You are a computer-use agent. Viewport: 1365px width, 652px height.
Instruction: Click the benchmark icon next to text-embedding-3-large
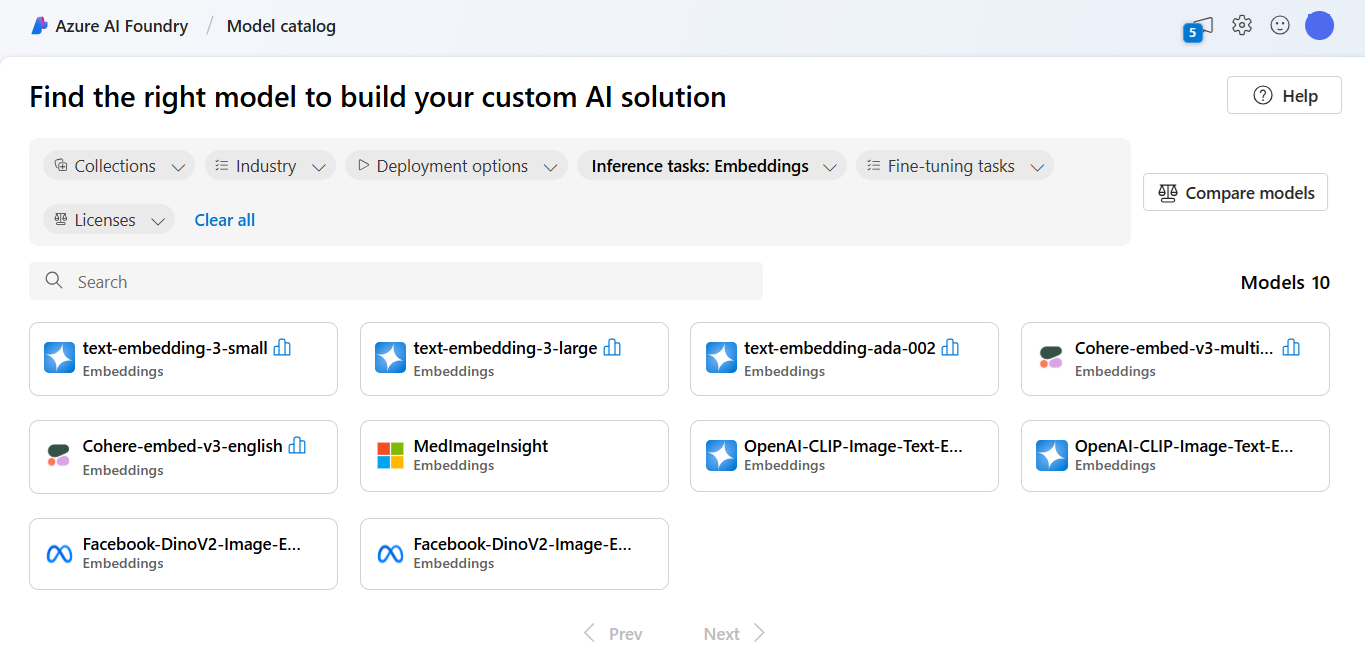(x=612, y=347)
